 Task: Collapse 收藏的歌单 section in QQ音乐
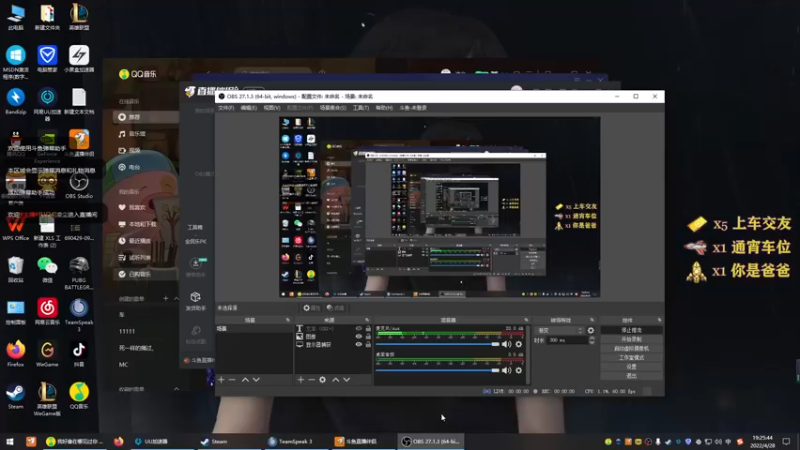176,389
